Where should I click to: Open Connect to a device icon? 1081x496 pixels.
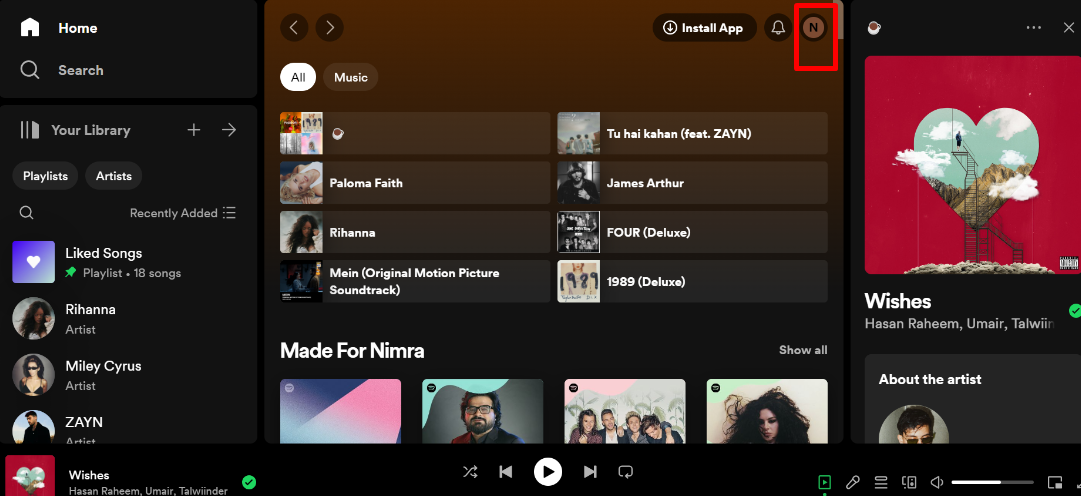[x=909, y=482]
